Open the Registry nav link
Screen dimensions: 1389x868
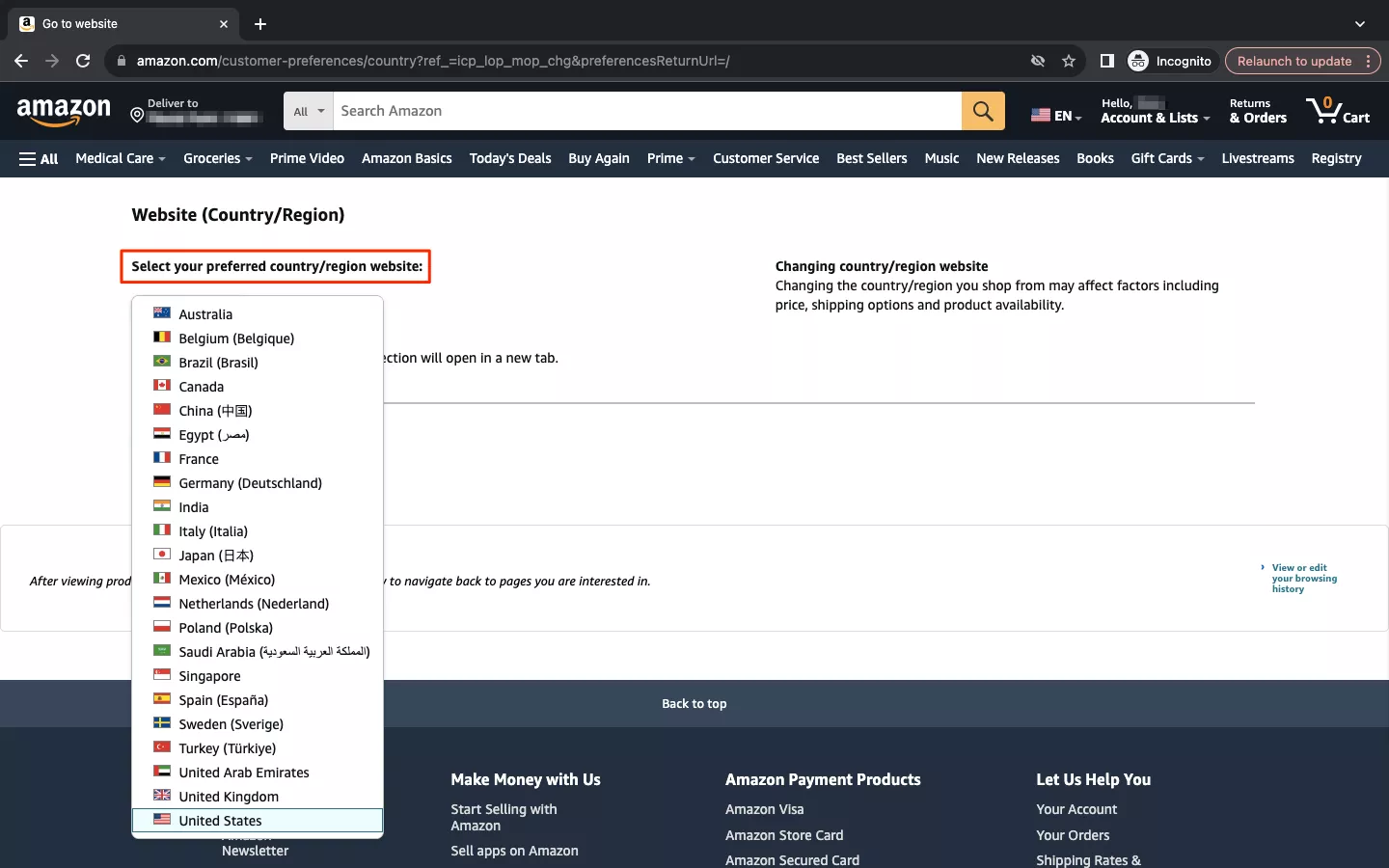pos(1336,158)
